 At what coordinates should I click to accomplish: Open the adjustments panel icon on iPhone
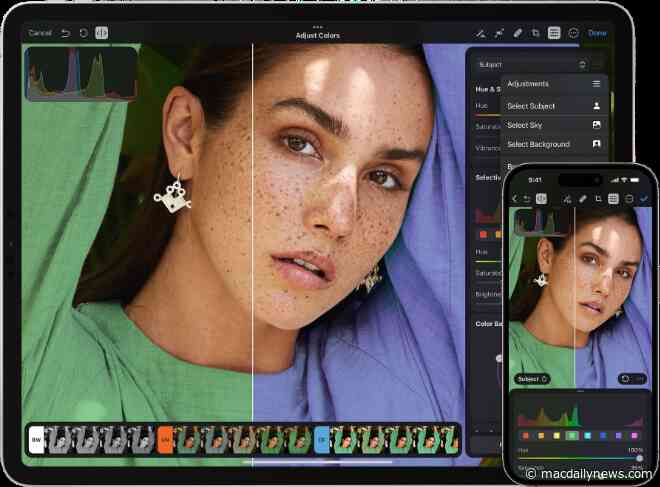[613, 199]
